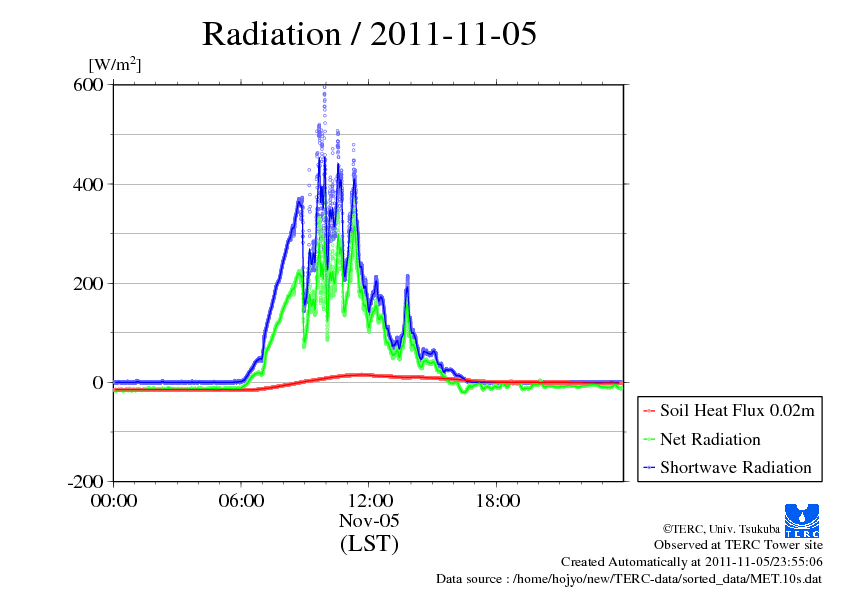The image size is (842, 595).
Task: Click the '©TERC, Univ. Tsukuba' credit text
Action: point(721,529)
